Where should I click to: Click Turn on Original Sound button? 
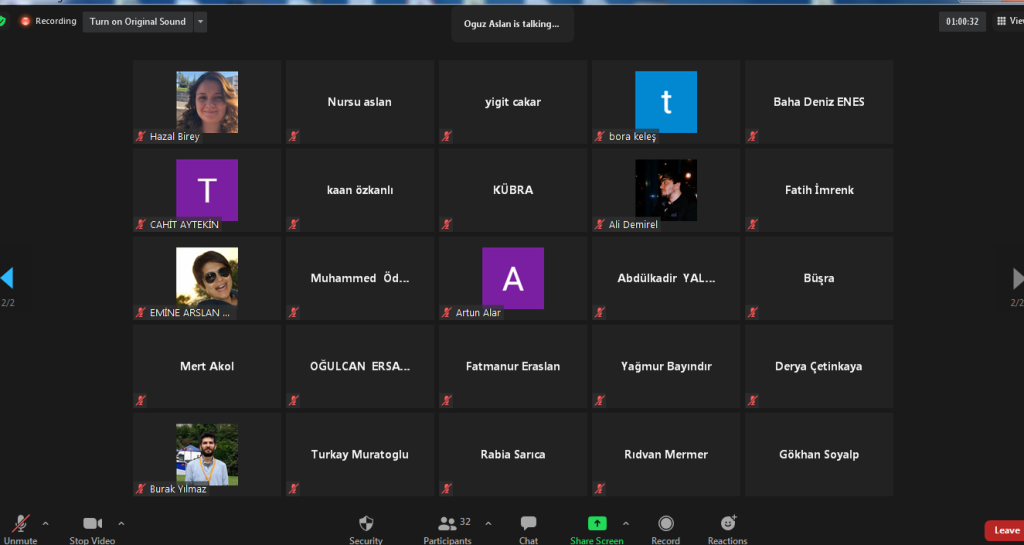coord(138,21)
